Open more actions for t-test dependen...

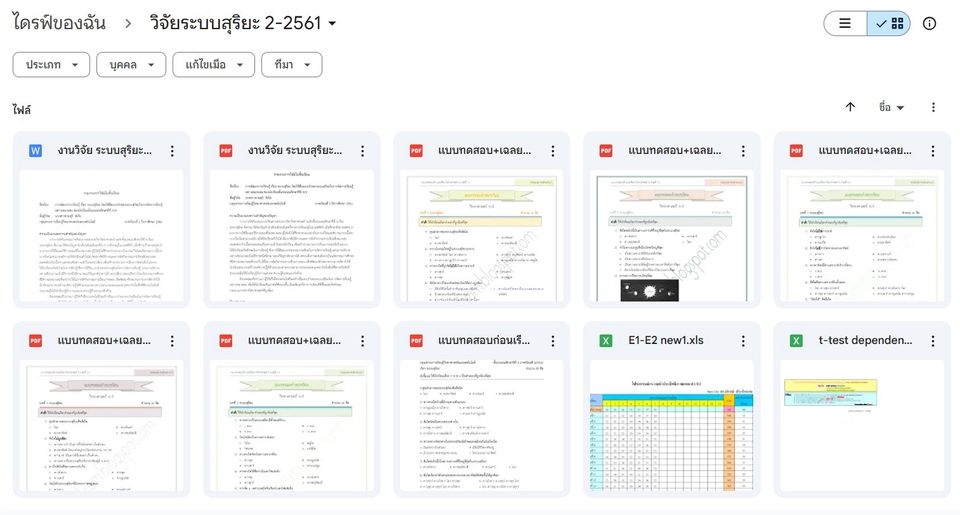coord(933,340)
